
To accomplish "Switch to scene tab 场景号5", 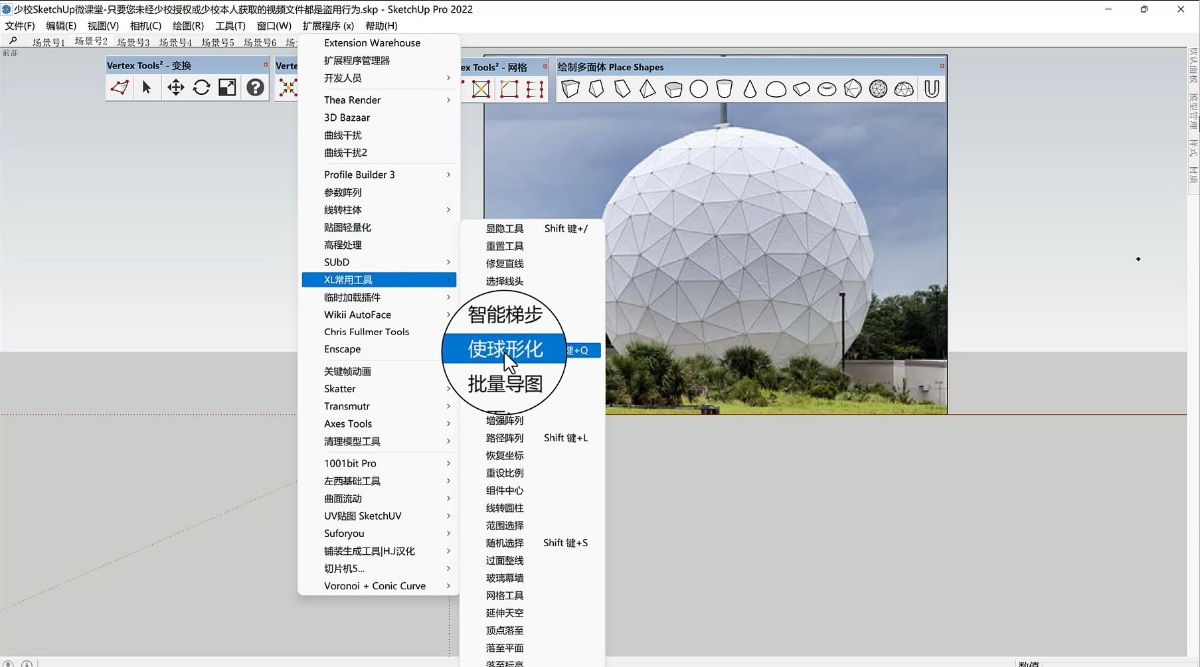I will pos(217,43).
